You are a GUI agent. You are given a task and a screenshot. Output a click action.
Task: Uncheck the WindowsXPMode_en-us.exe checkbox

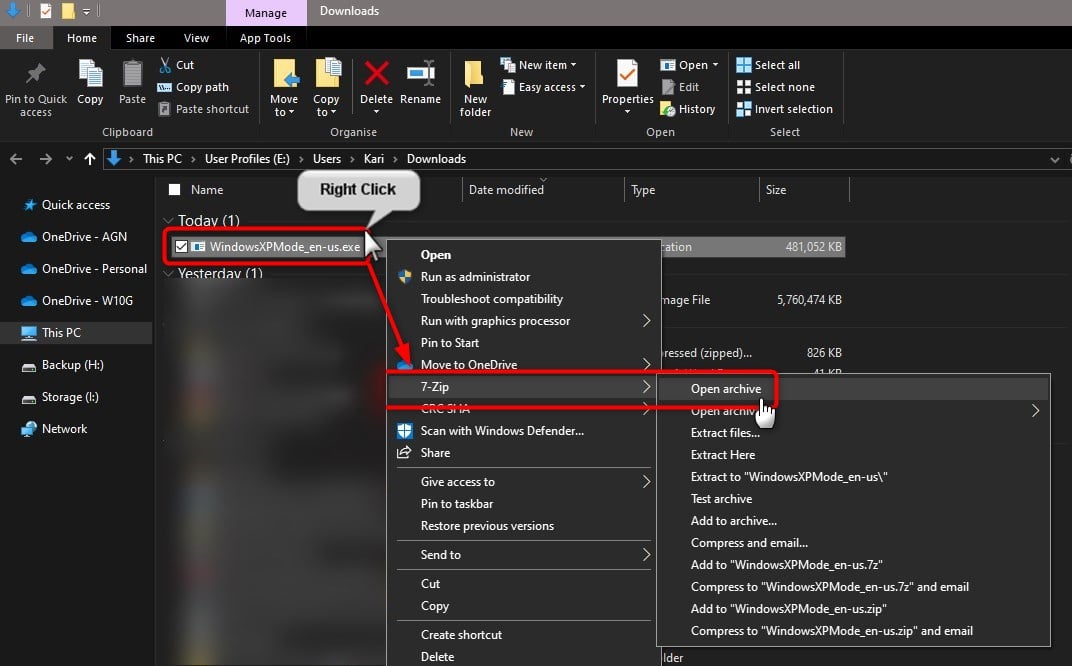(x=181, y=247)
